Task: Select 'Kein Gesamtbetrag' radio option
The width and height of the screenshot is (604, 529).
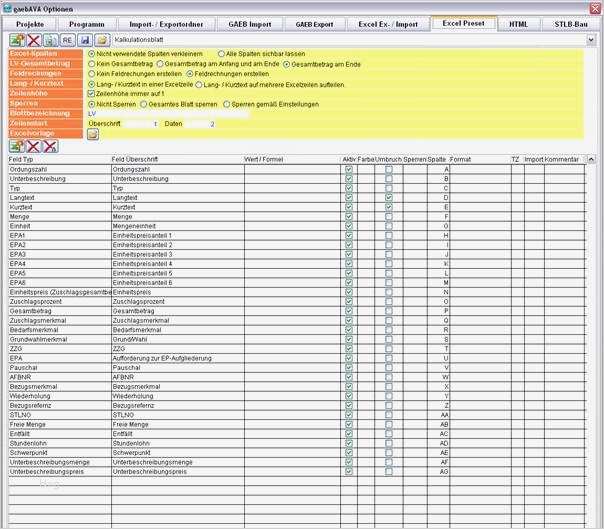Action: click(92, 64)
